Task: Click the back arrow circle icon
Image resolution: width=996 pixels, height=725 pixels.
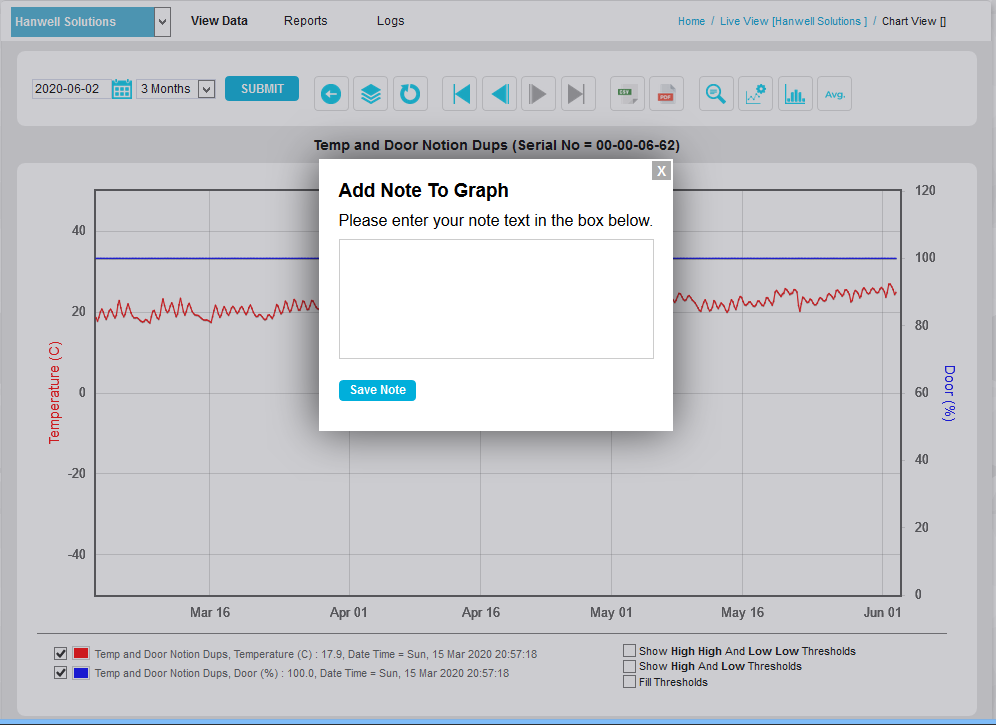Action: point(331,94)
